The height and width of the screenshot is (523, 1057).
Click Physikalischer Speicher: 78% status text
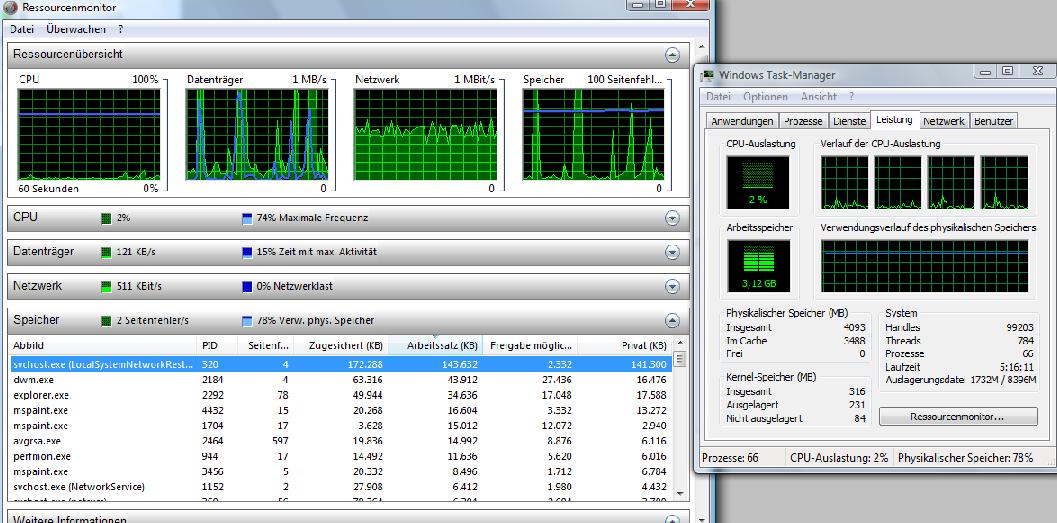(965, 458)
